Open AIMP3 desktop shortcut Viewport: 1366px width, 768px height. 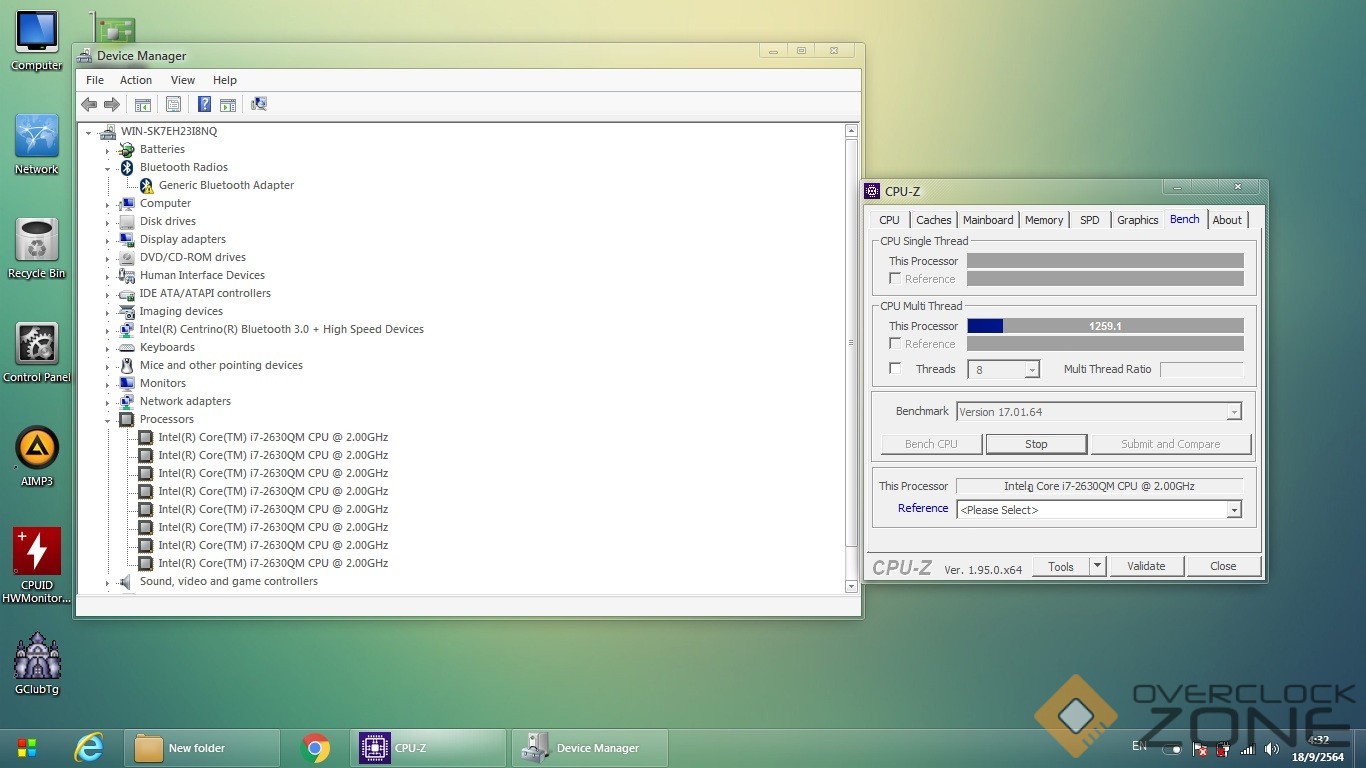pyautogui.click(x=37, y=450)
